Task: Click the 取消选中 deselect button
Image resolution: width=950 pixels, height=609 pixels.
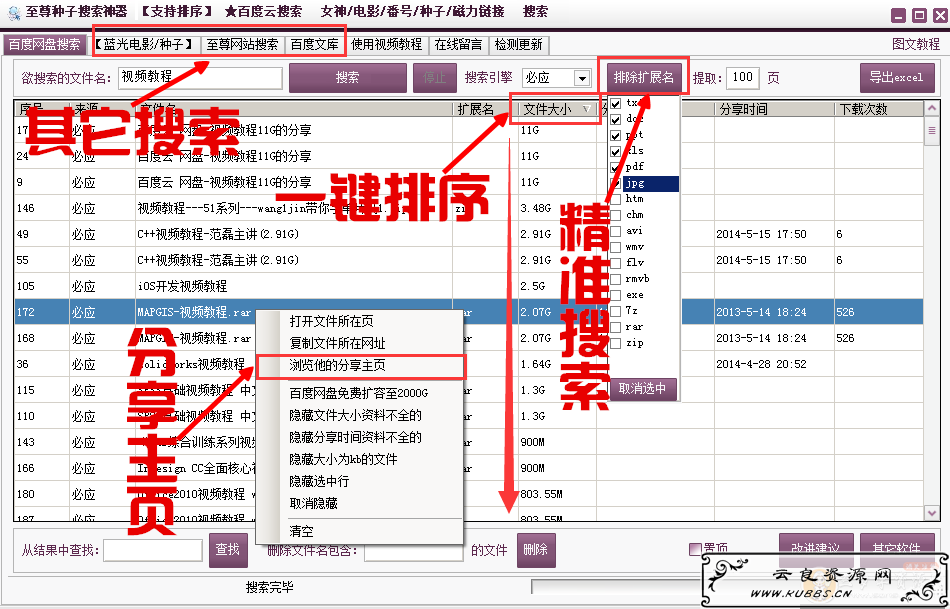Action: tap(644, 388)
